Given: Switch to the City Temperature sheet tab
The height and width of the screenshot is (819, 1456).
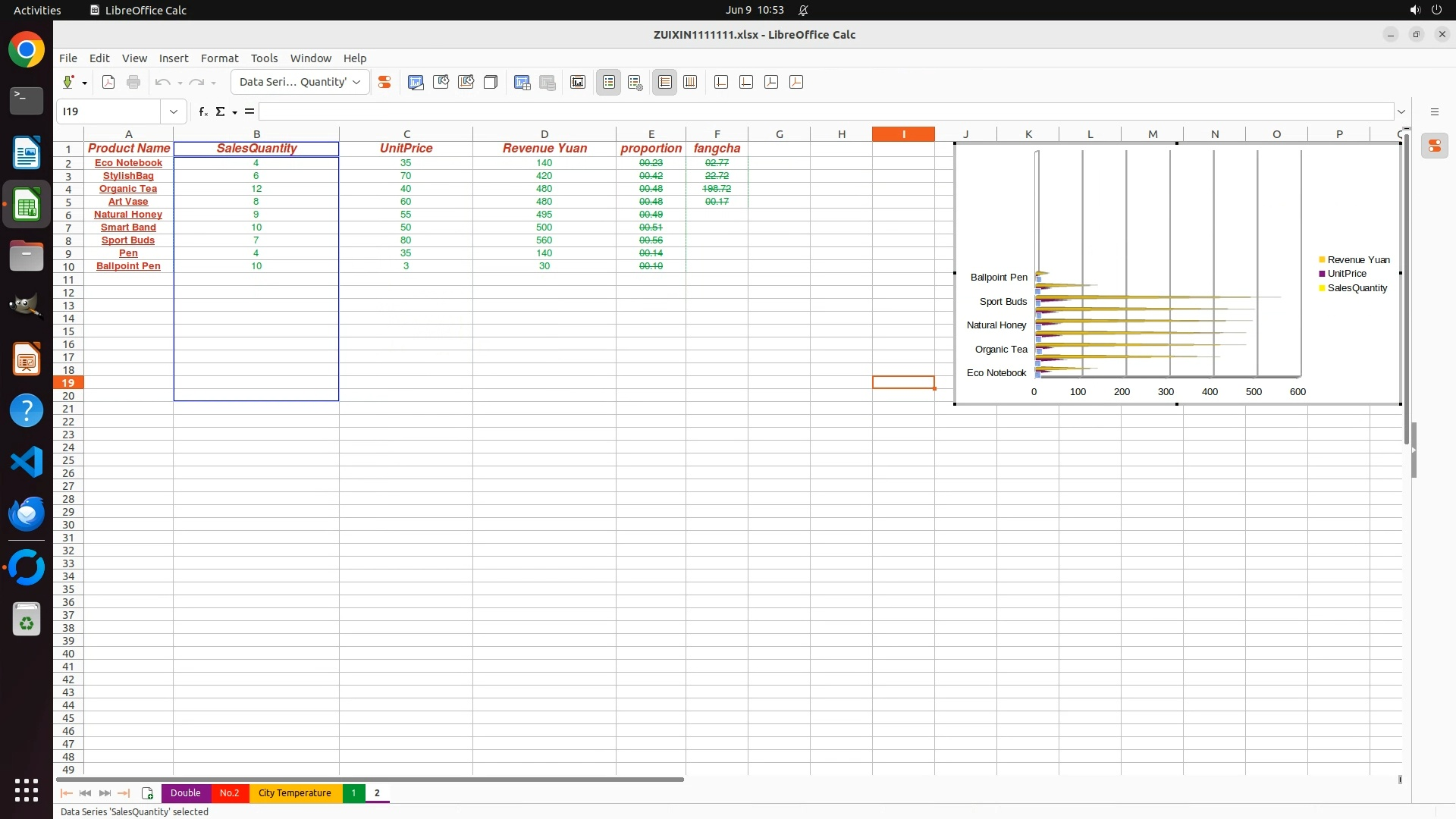Looking at the screenshot, I should tap(294, 793).
